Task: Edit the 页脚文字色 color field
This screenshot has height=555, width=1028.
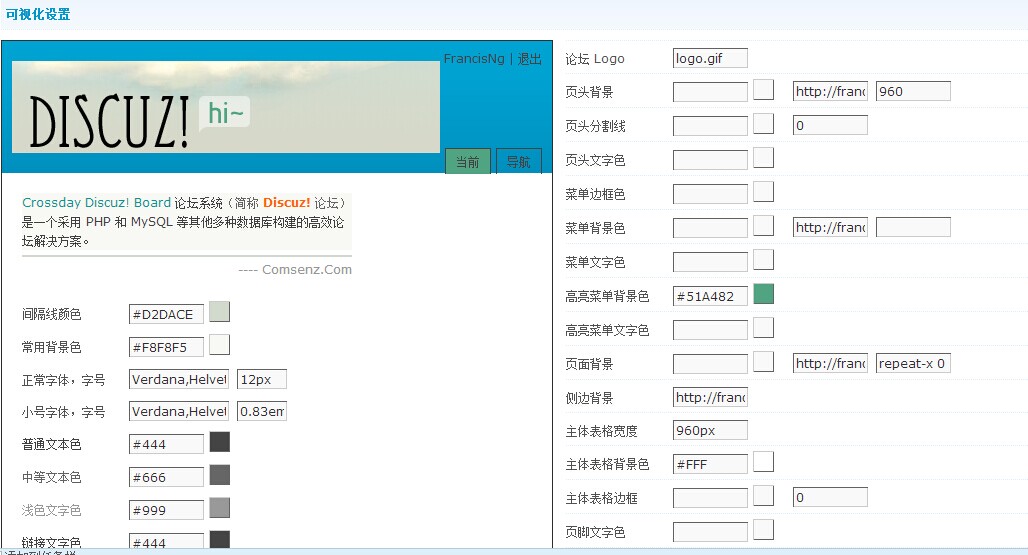Action: click(x=710, y=532)
